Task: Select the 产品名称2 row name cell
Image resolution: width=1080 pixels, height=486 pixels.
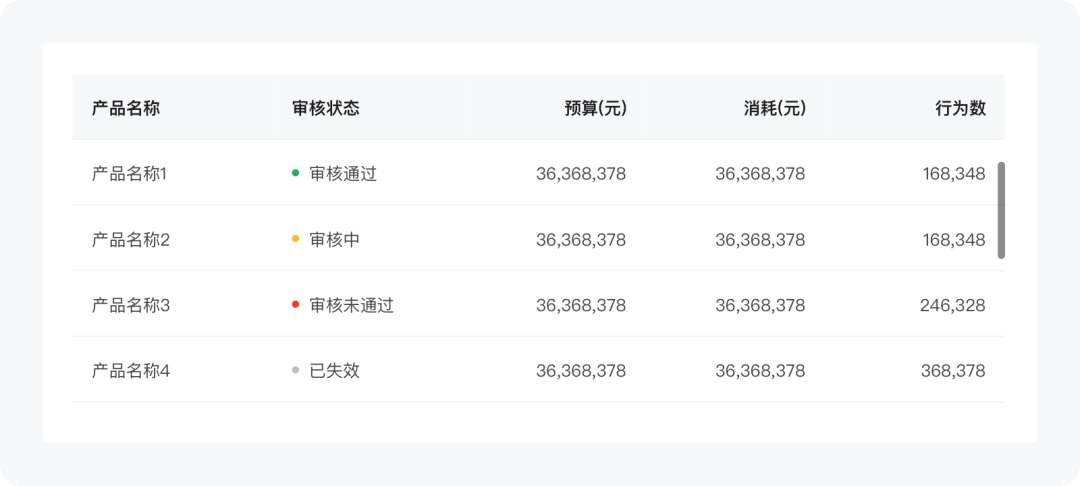Action: pyautogui.click(x=131, y=240)
